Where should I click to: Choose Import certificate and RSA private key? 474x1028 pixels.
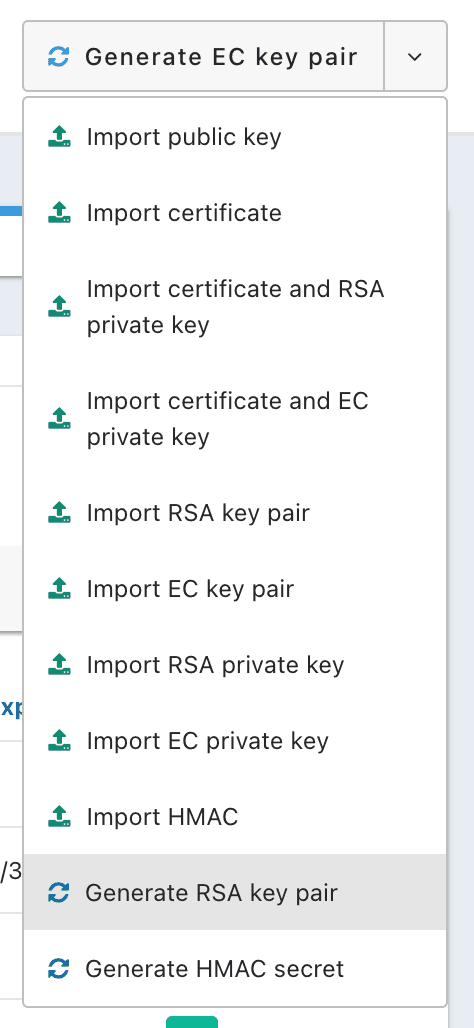(x=235, y=307)
